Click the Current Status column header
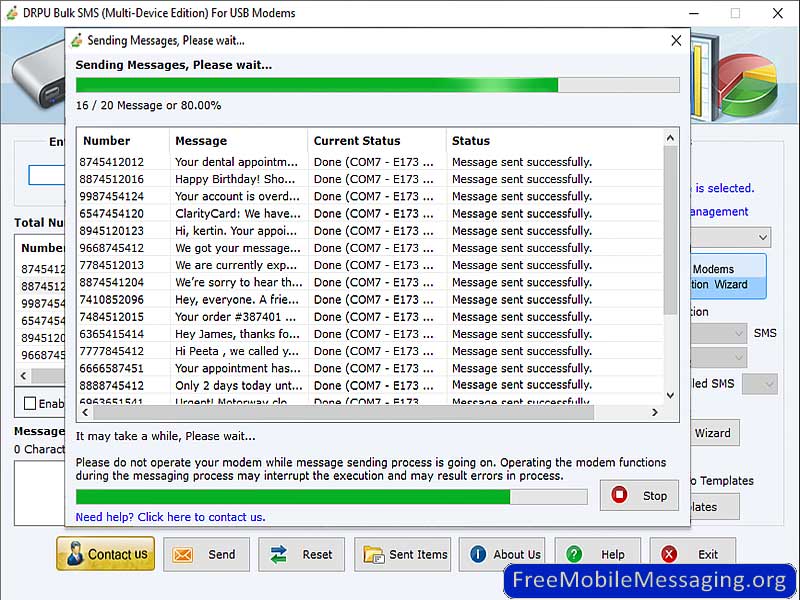Image resolution: width=800 pixels, height=600 pixels. pos(357,141)
